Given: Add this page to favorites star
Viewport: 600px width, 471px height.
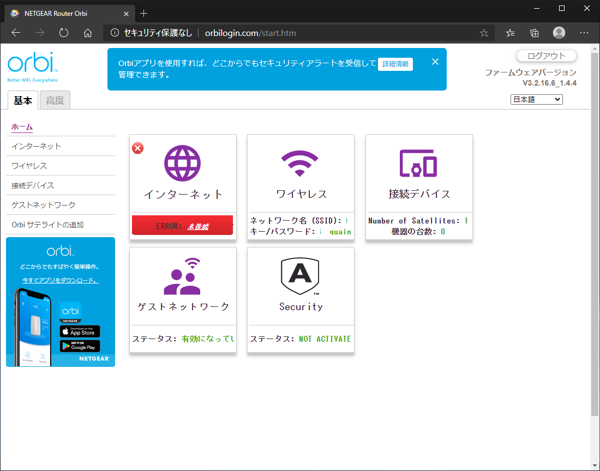Looking at the screenshot, I should [484, 33].
